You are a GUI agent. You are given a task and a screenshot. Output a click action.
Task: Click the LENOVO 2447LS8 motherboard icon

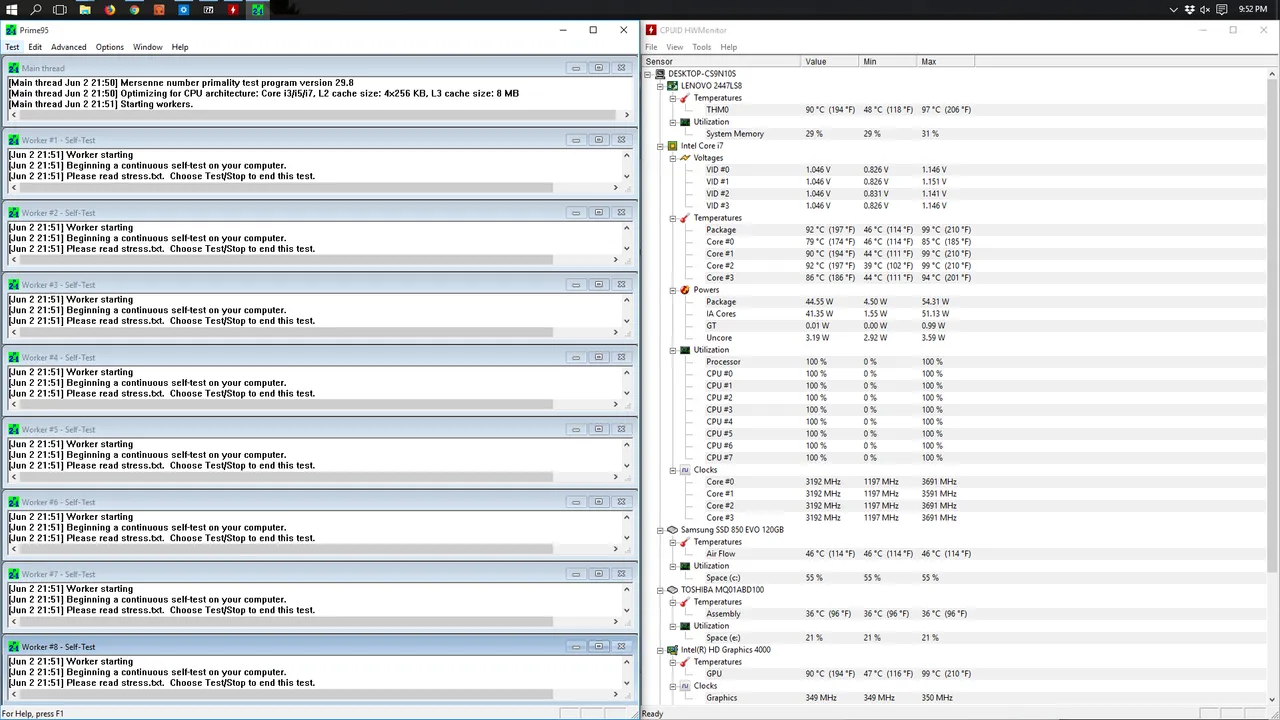(673, 86)
